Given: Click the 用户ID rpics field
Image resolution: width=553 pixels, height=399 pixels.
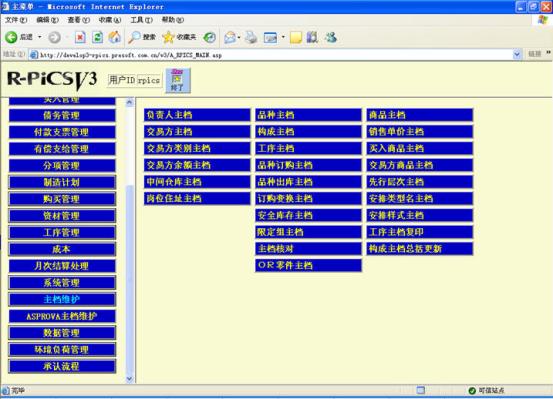Looking at the screenshot, I should point(149,80).
